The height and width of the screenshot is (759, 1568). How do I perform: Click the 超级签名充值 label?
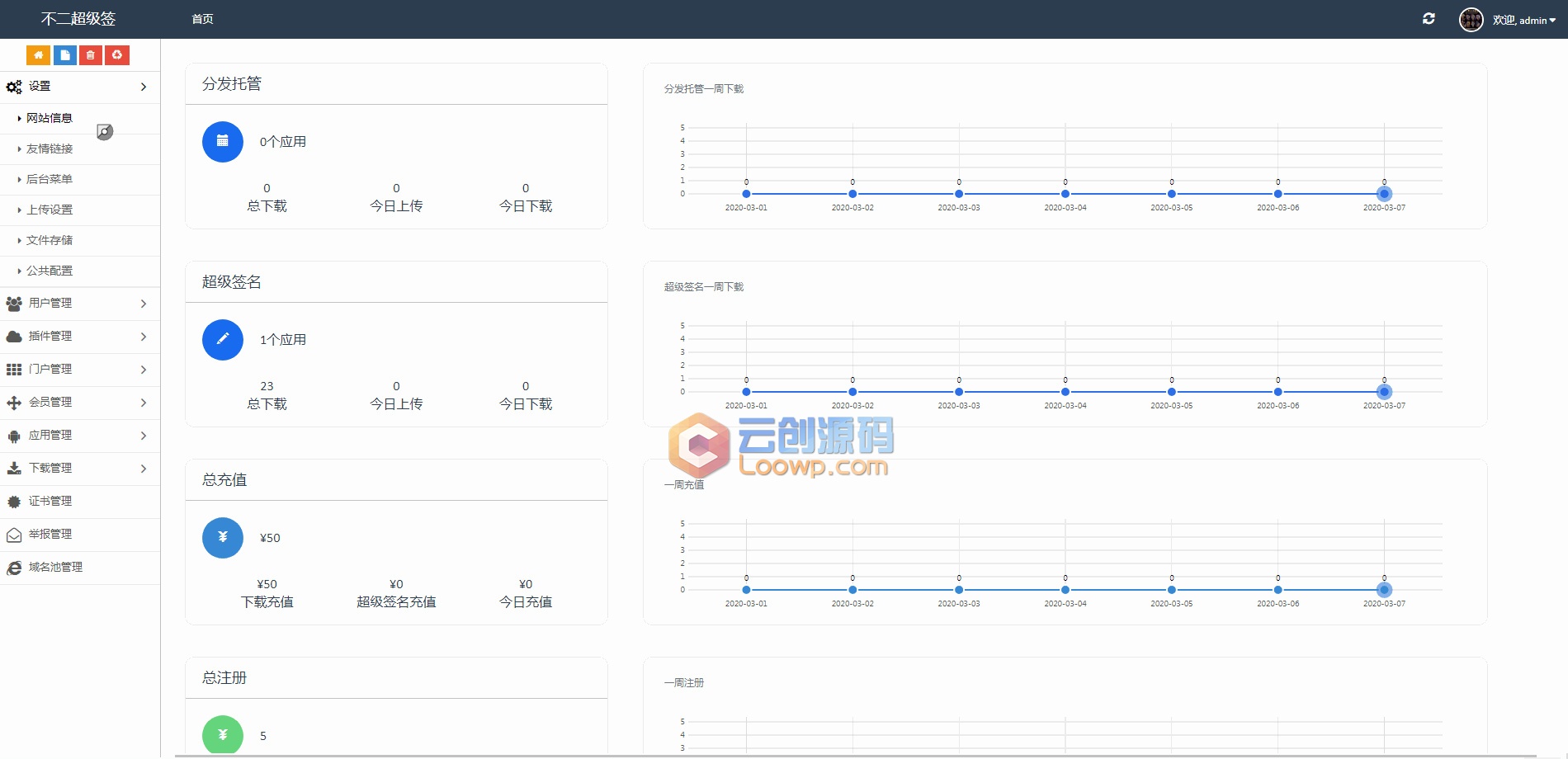396,602
